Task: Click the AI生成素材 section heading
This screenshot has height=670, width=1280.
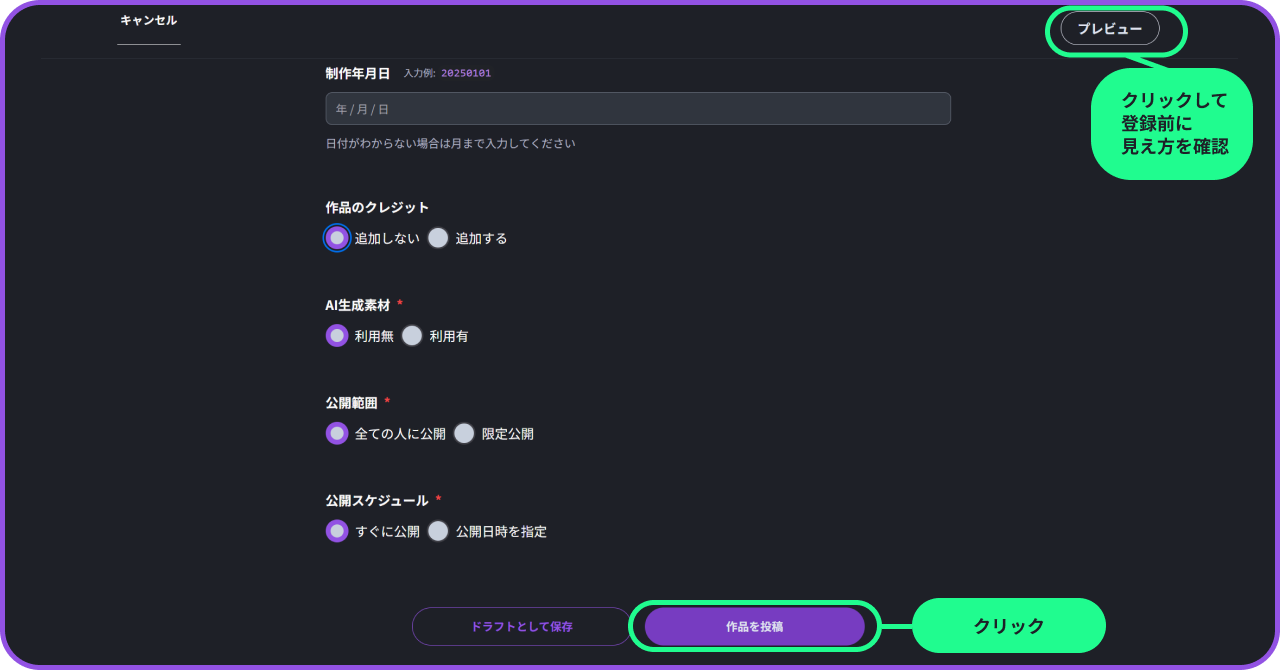Action: pos(357,305)
